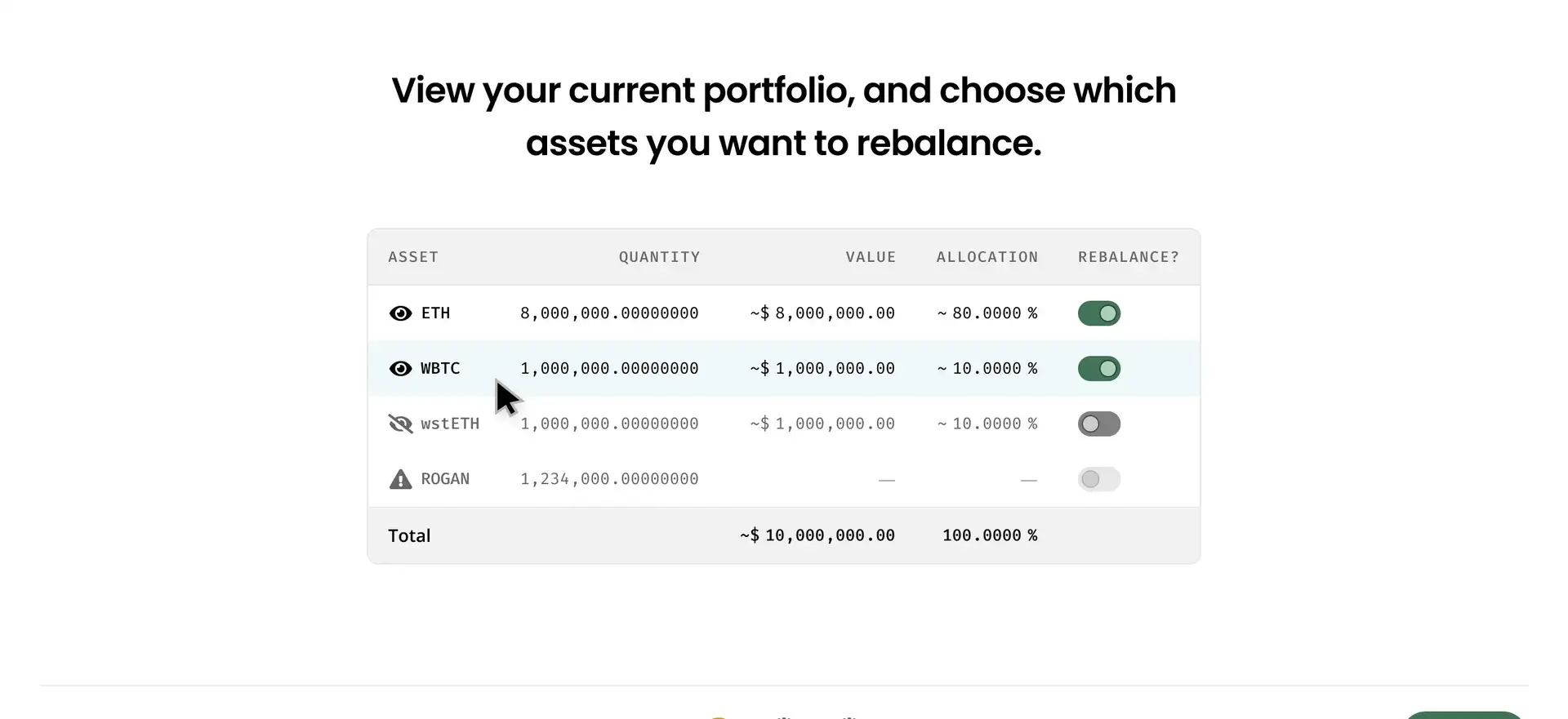Click the ASSET column header

tap(413, 257)
